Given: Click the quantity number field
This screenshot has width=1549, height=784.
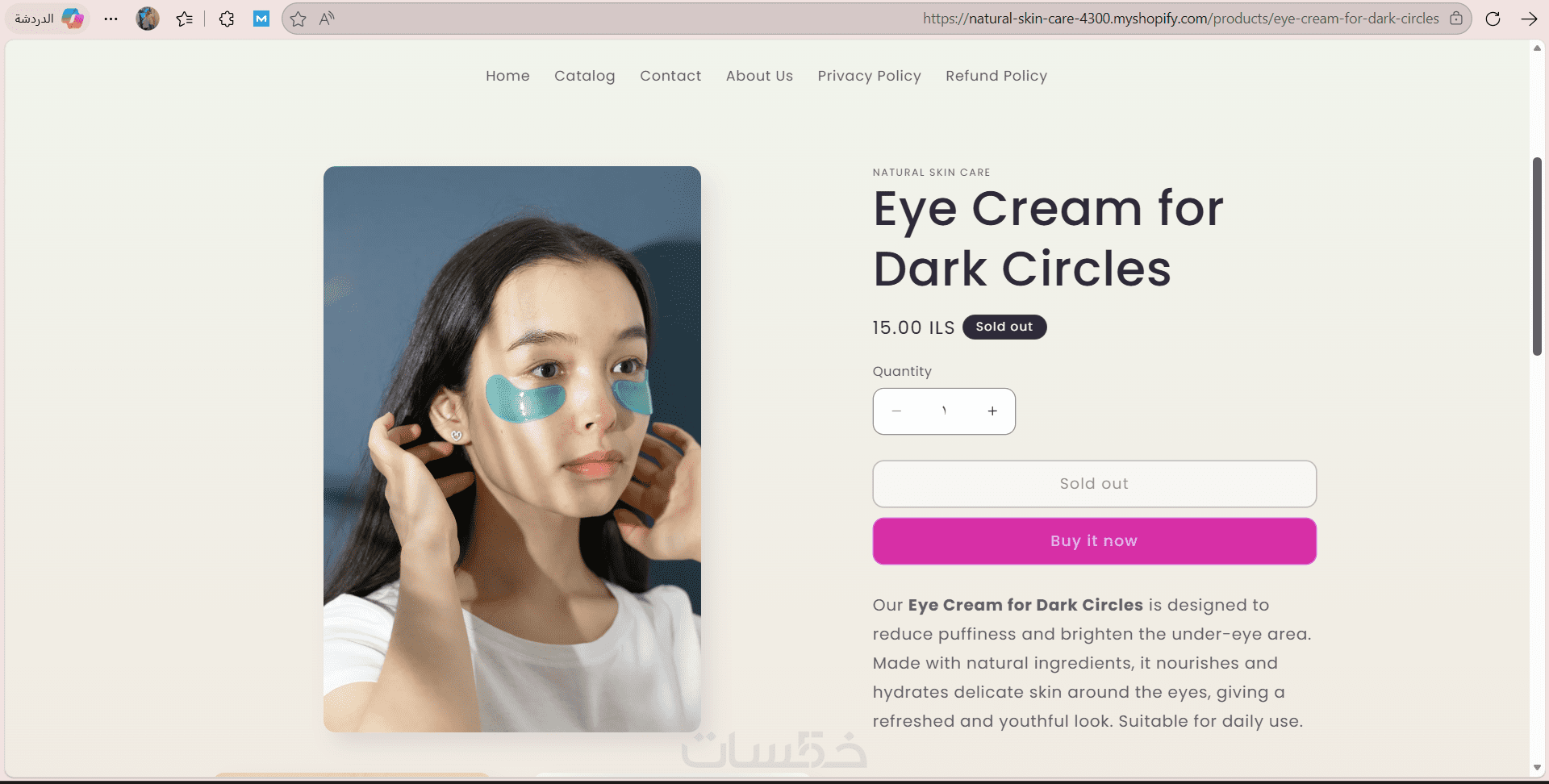Looking at the screenshot, I should click(x=944, y=411).
